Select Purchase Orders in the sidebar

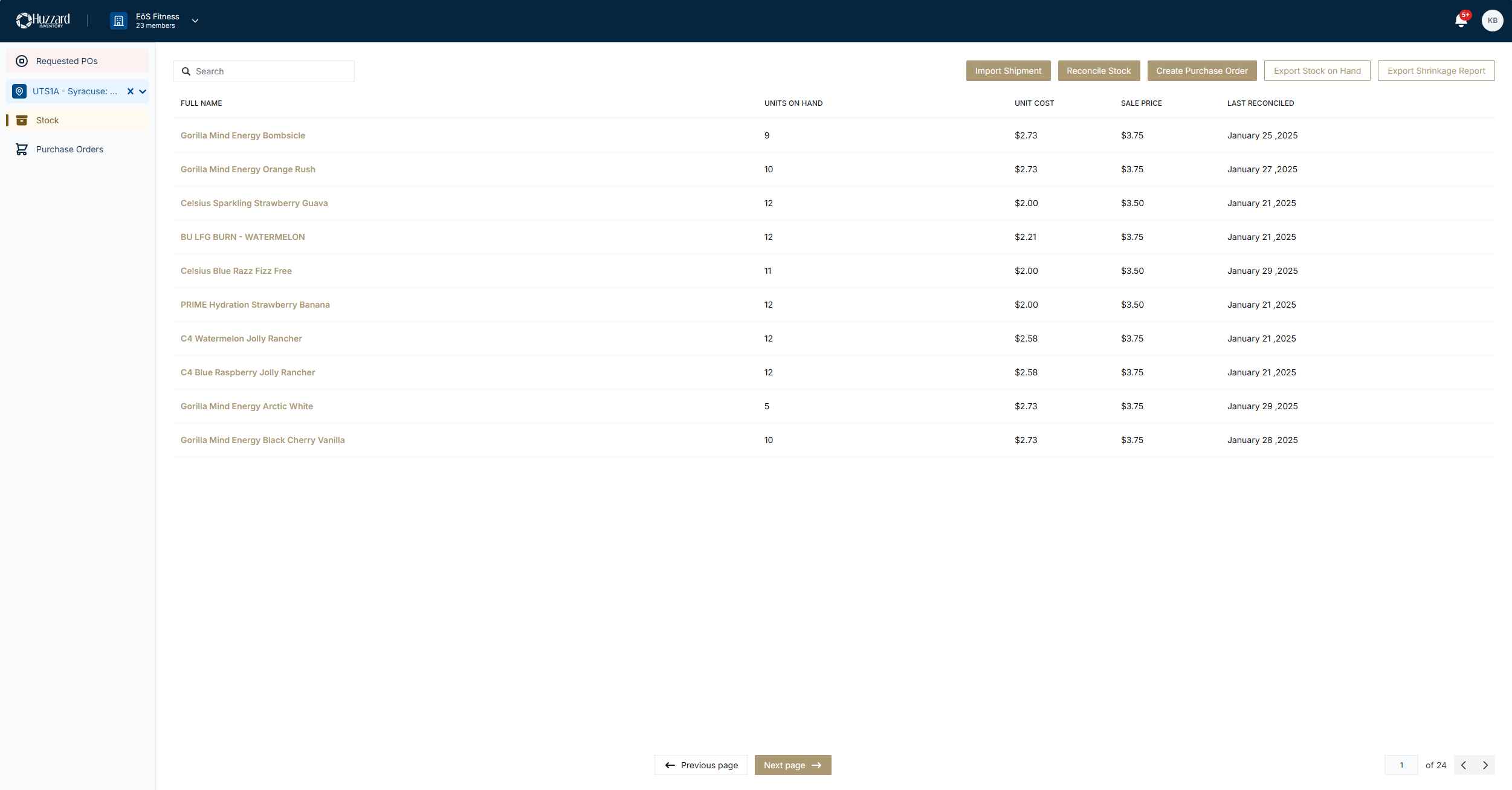69,149
